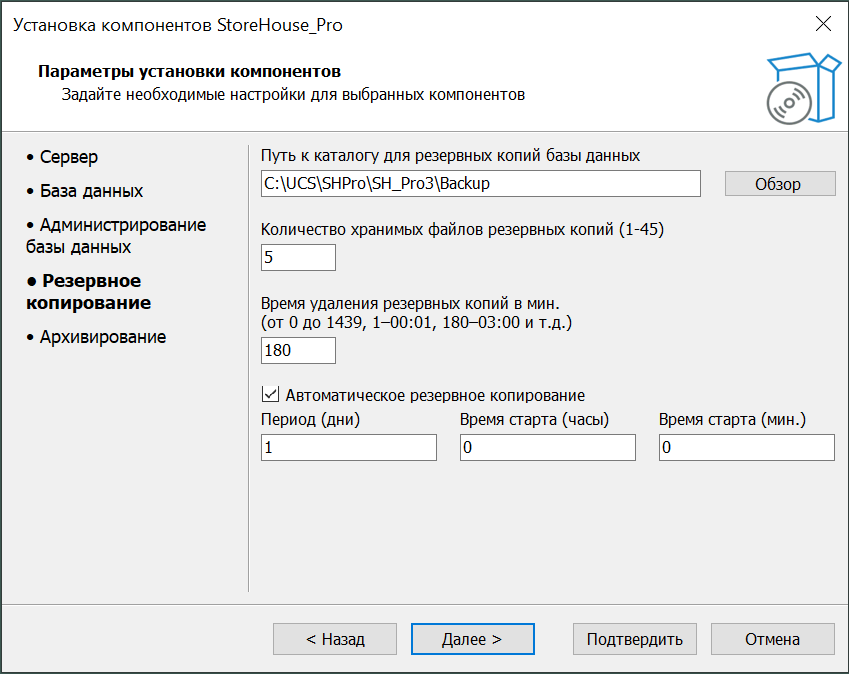Viewport: 849px width, 674px height.
Task: Open the Сервер settings section
Action: click(69, 157)
